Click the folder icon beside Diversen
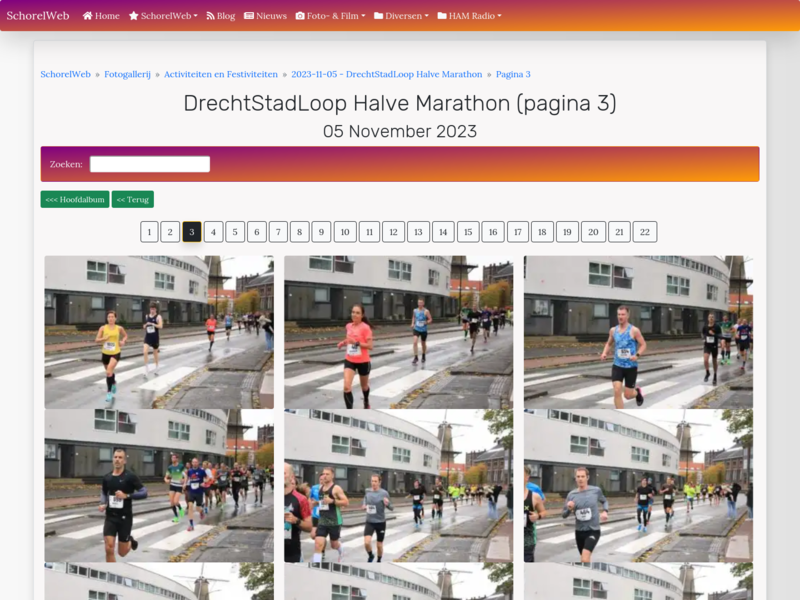 (x=379, y=16)
